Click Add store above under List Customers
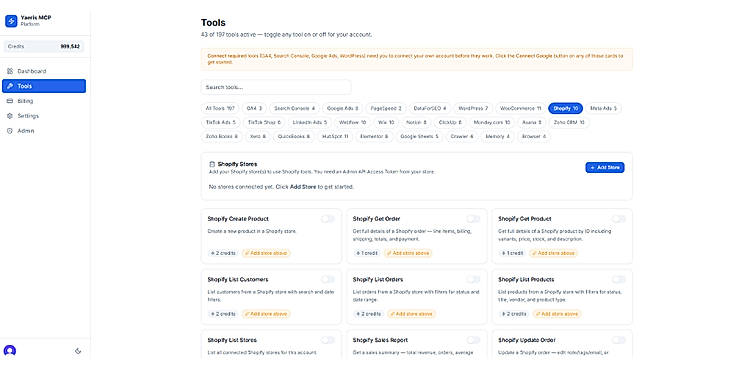Screen dimensions: 736x368 [x=267, y=314]
